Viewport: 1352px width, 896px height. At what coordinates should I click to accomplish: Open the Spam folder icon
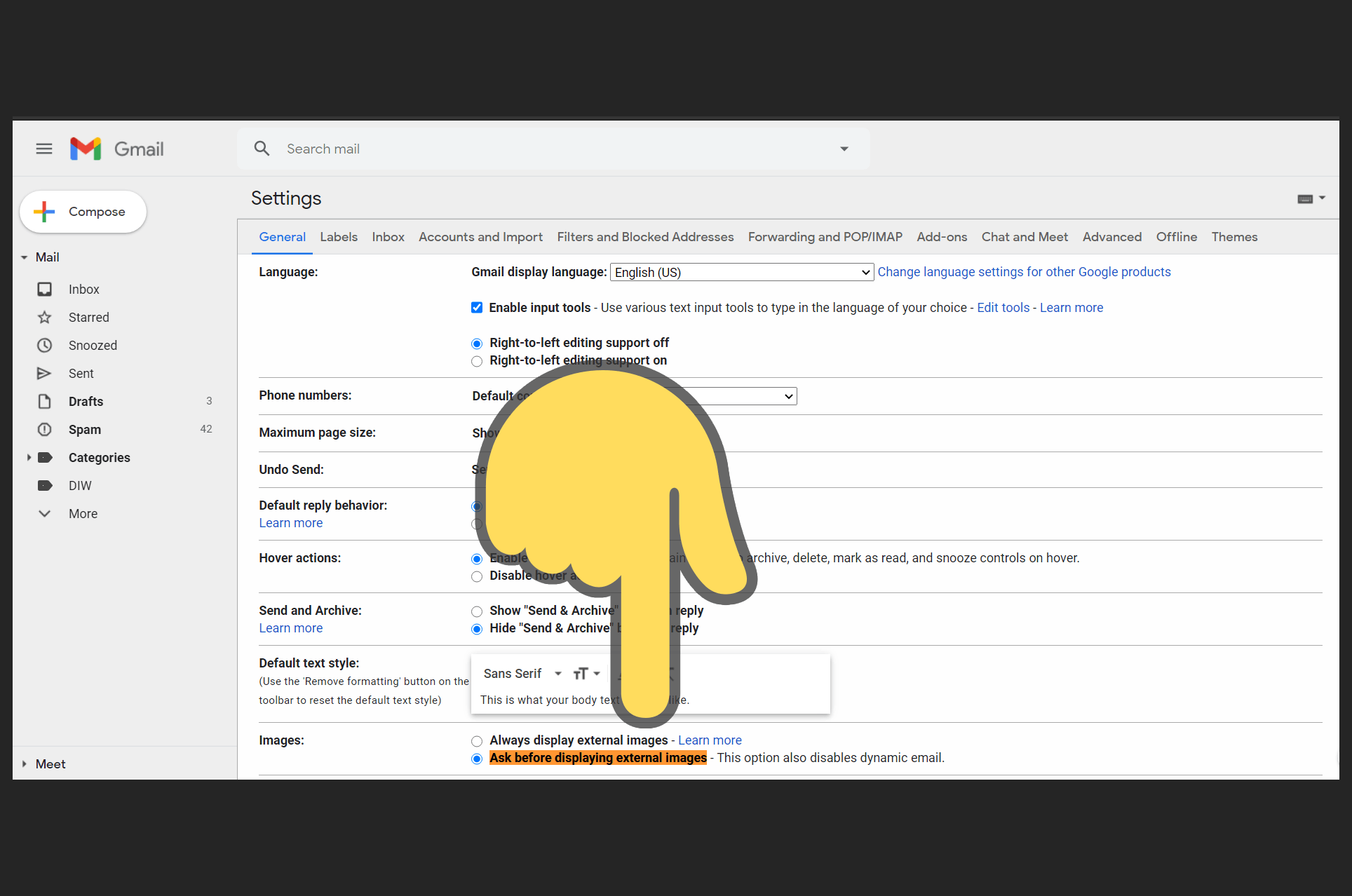(x=44, y=430)
